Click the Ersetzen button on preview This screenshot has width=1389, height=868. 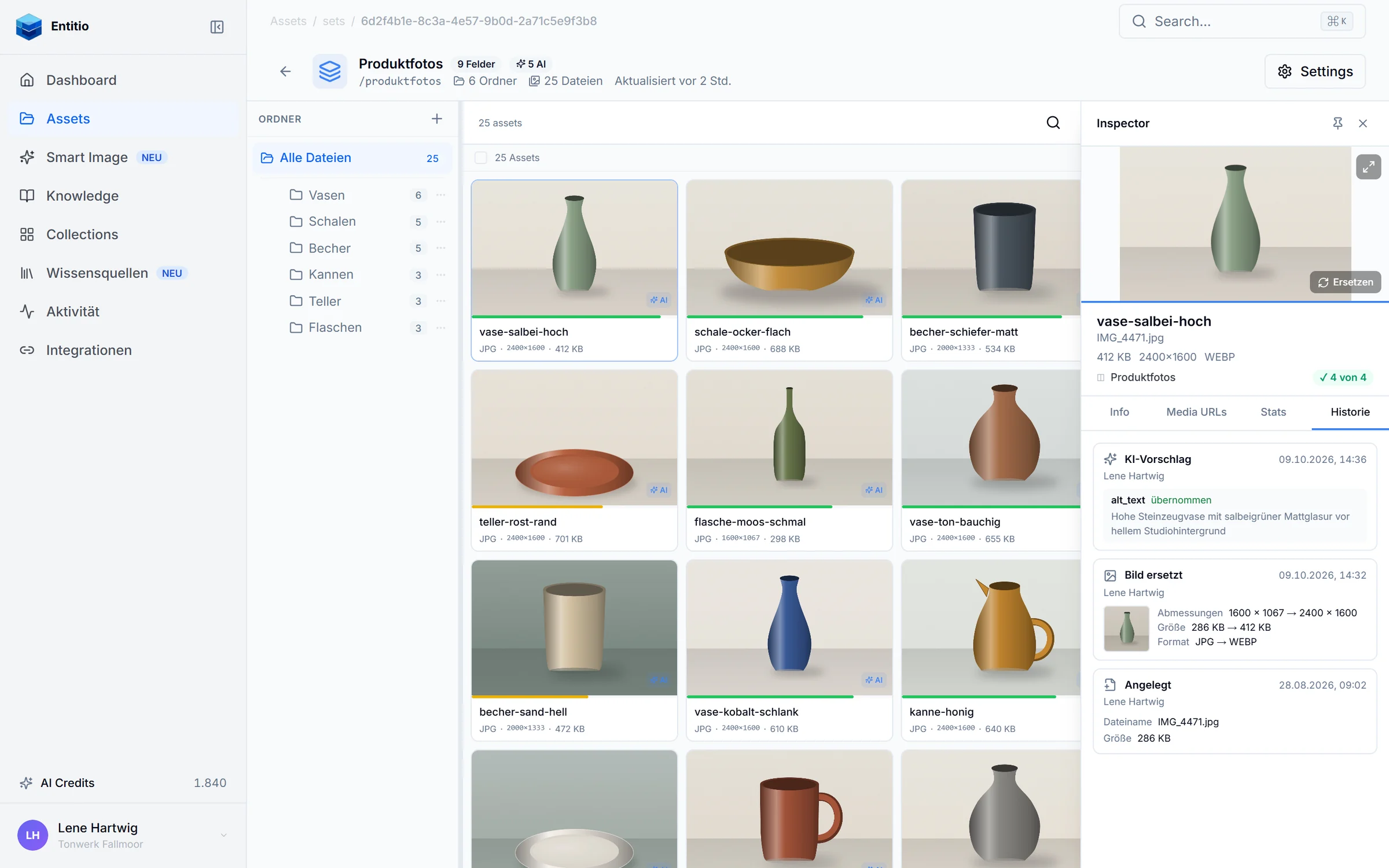[x=1345, y=282]
